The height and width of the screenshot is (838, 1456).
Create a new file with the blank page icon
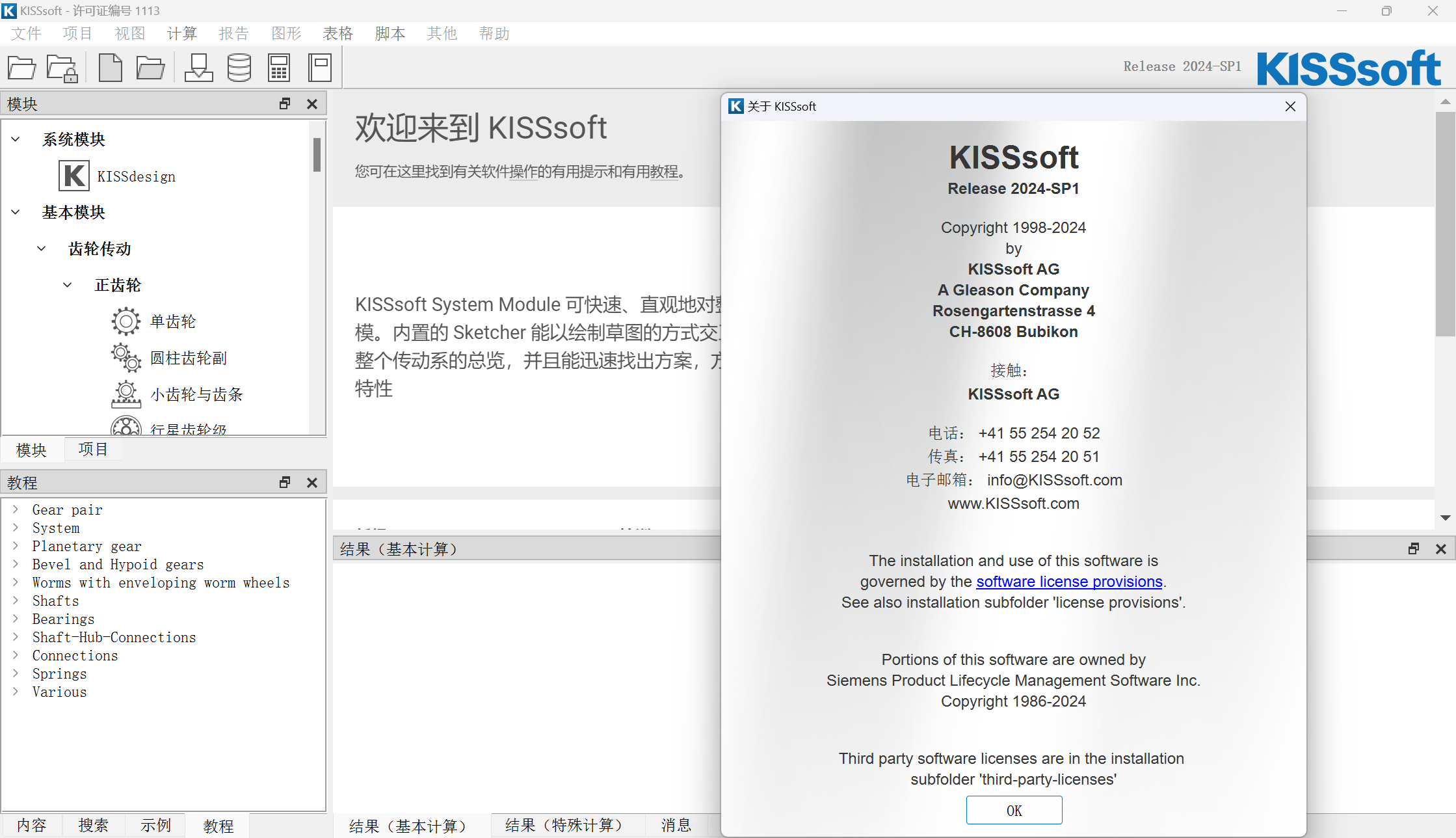click(x=110, y=68)
